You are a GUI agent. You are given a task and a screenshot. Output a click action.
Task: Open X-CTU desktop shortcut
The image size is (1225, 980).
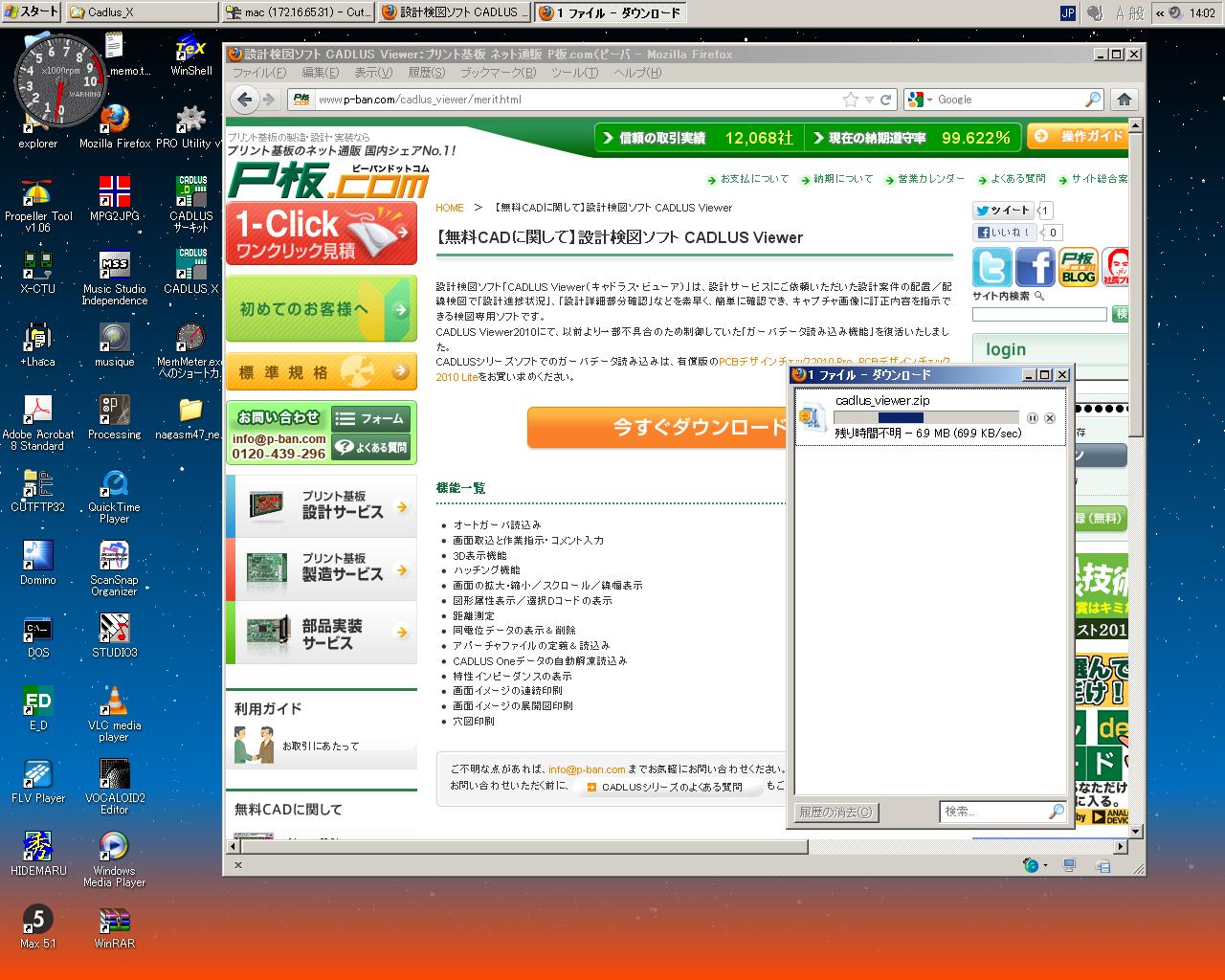click(38, 272)
